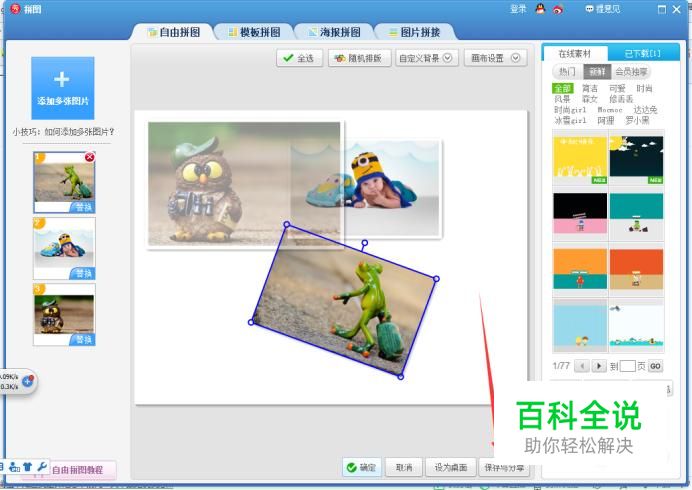Open the 自定义背景 dropdown
Viewport: 692px width, 490px height.
click(x=427, y=58)
